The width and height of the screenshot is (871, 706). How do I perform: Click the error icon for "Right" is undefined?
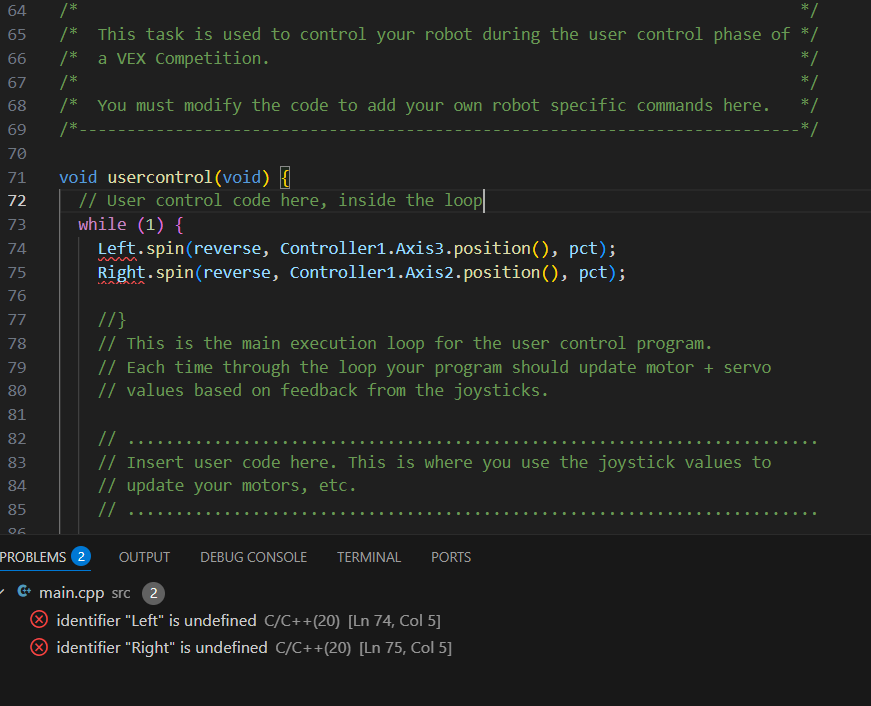pos(39,647)
